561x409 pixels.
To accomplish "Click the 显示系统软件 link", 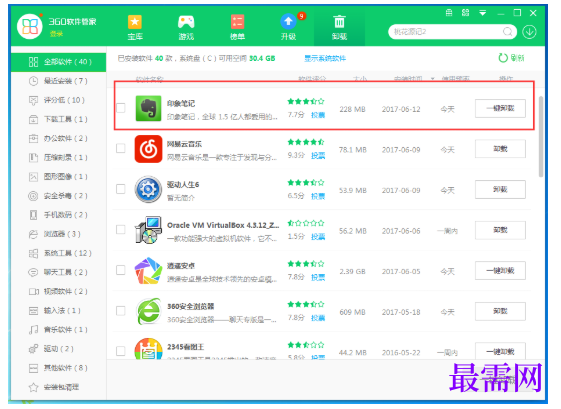I will 325,58.
